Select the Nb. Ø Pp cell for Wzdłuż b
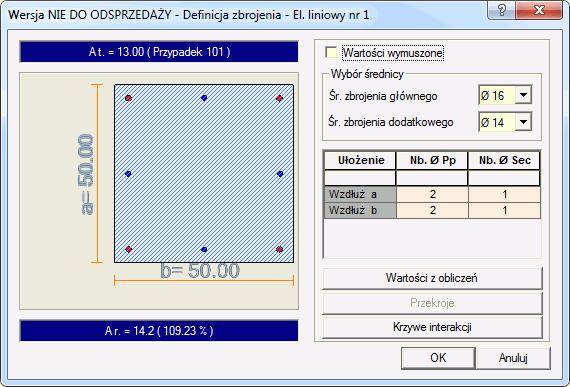The height and width of the screenshot is (387, 570). pos(432,210)
